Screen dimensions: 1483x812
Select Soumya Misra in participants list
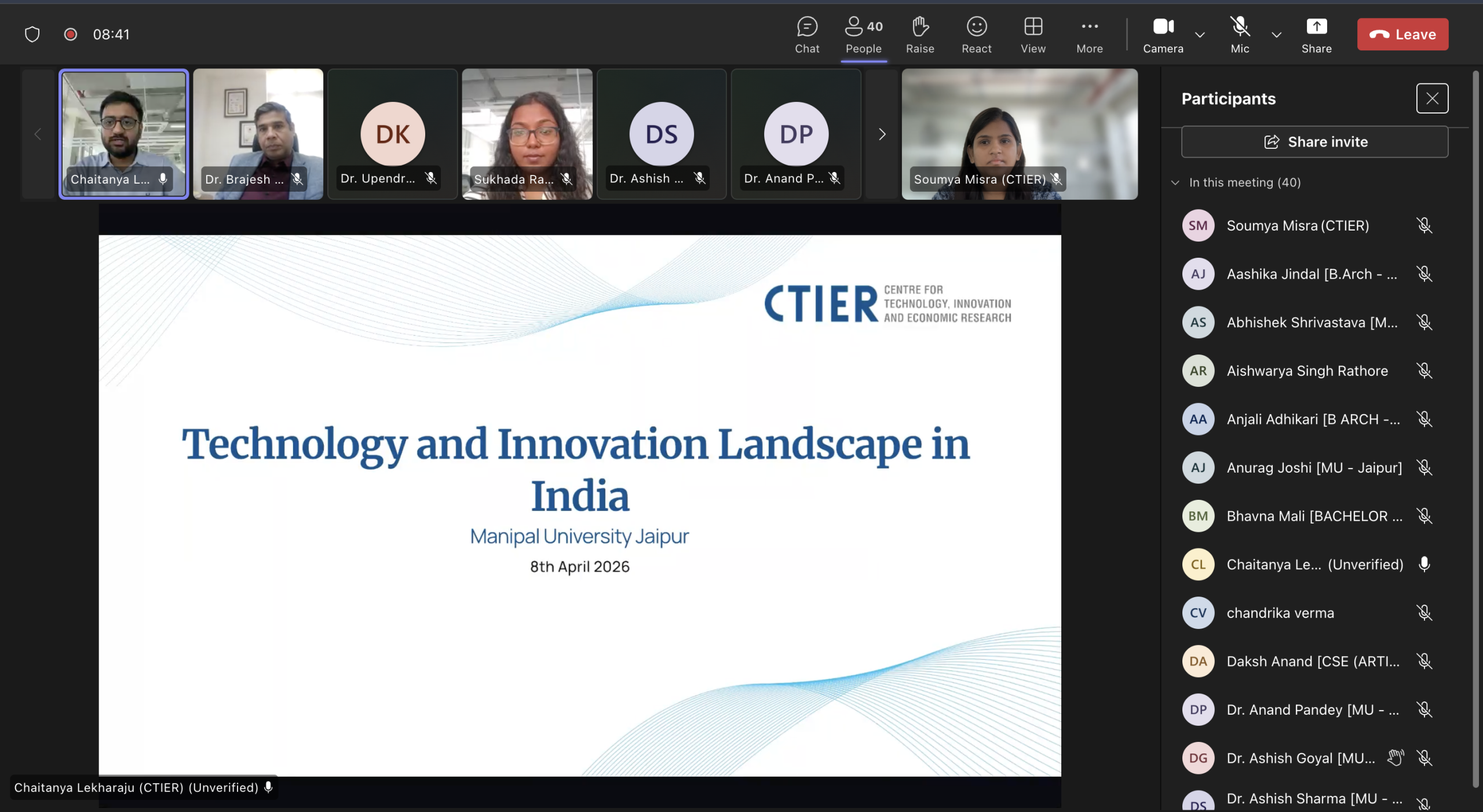(x=1298, y=226)
